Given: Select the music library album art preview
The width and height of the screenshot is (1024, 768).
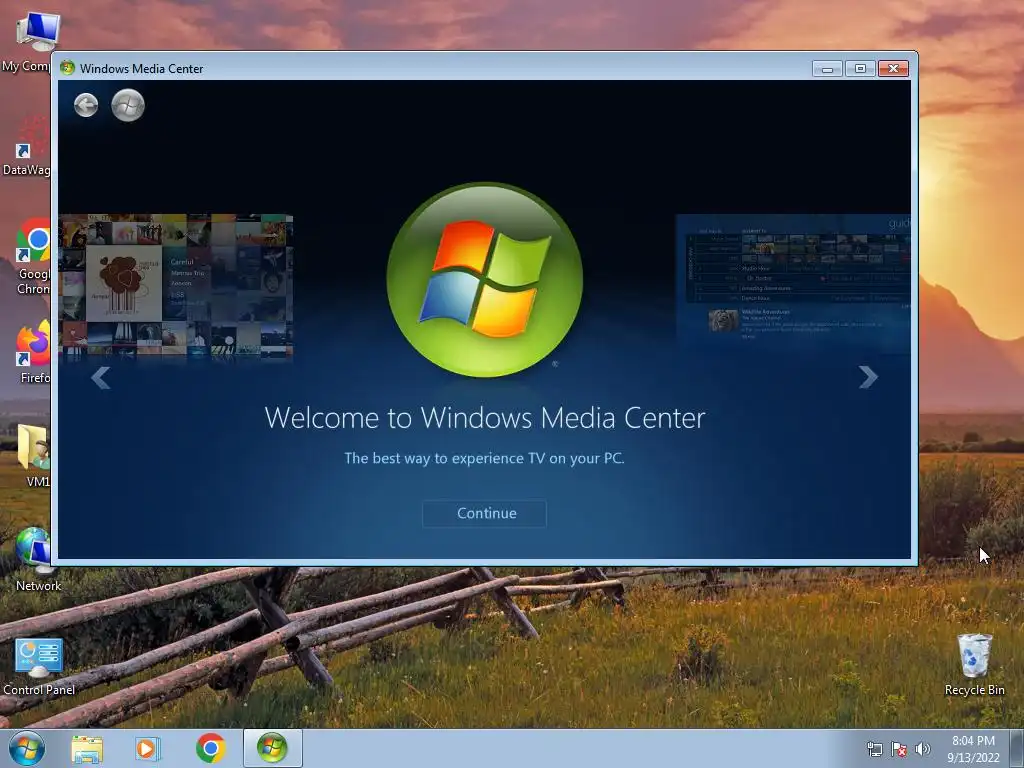Looking at the screenshot, I should pos(176,287).
